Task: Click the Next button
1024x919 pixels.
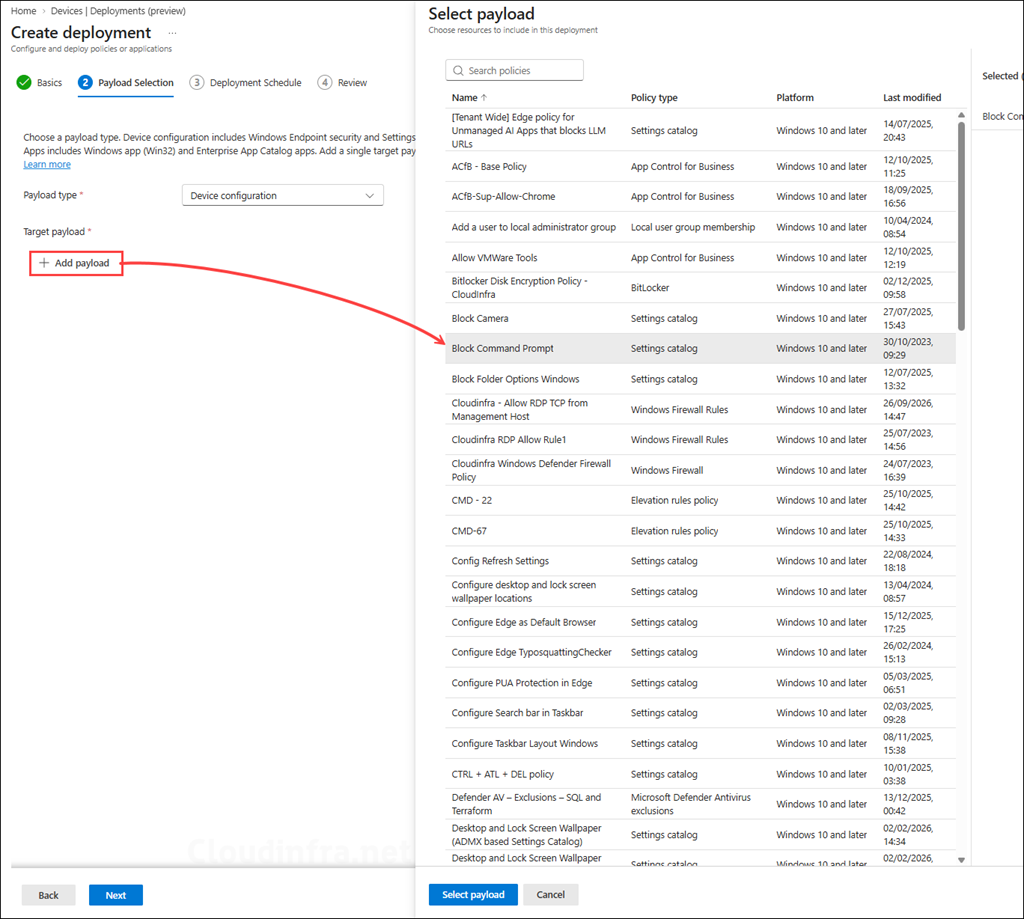Action: pyautogui.click(x=116, y=895)
